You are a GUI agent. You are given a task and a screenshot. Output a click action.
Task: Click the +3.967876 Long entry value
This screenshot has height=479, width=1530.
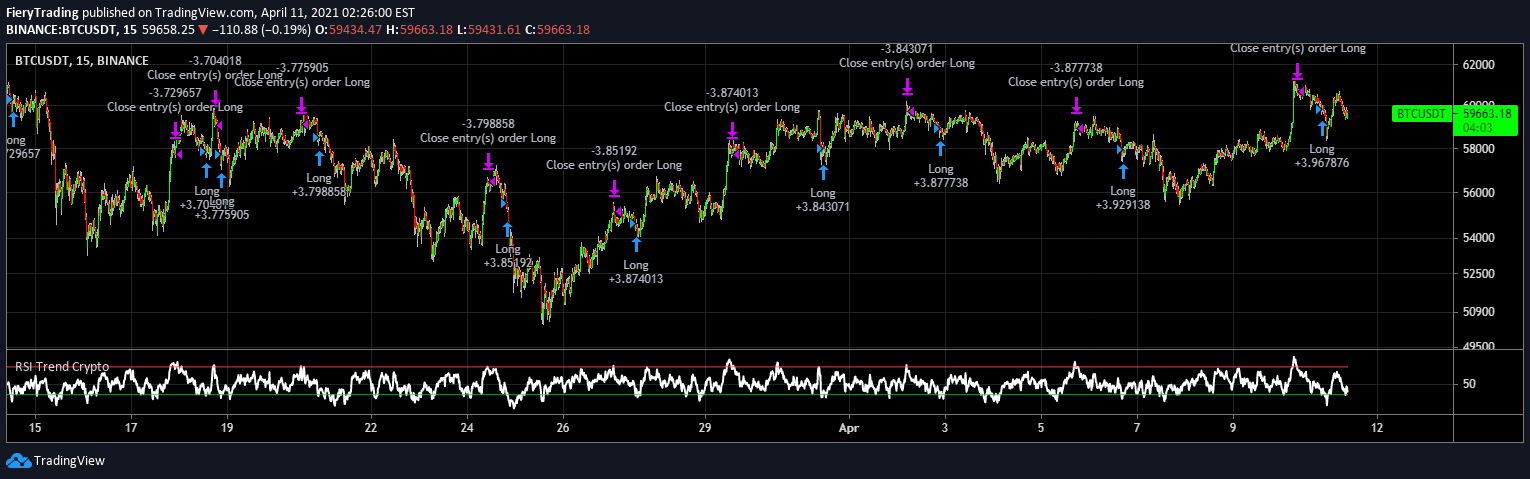click(1322, 163)
